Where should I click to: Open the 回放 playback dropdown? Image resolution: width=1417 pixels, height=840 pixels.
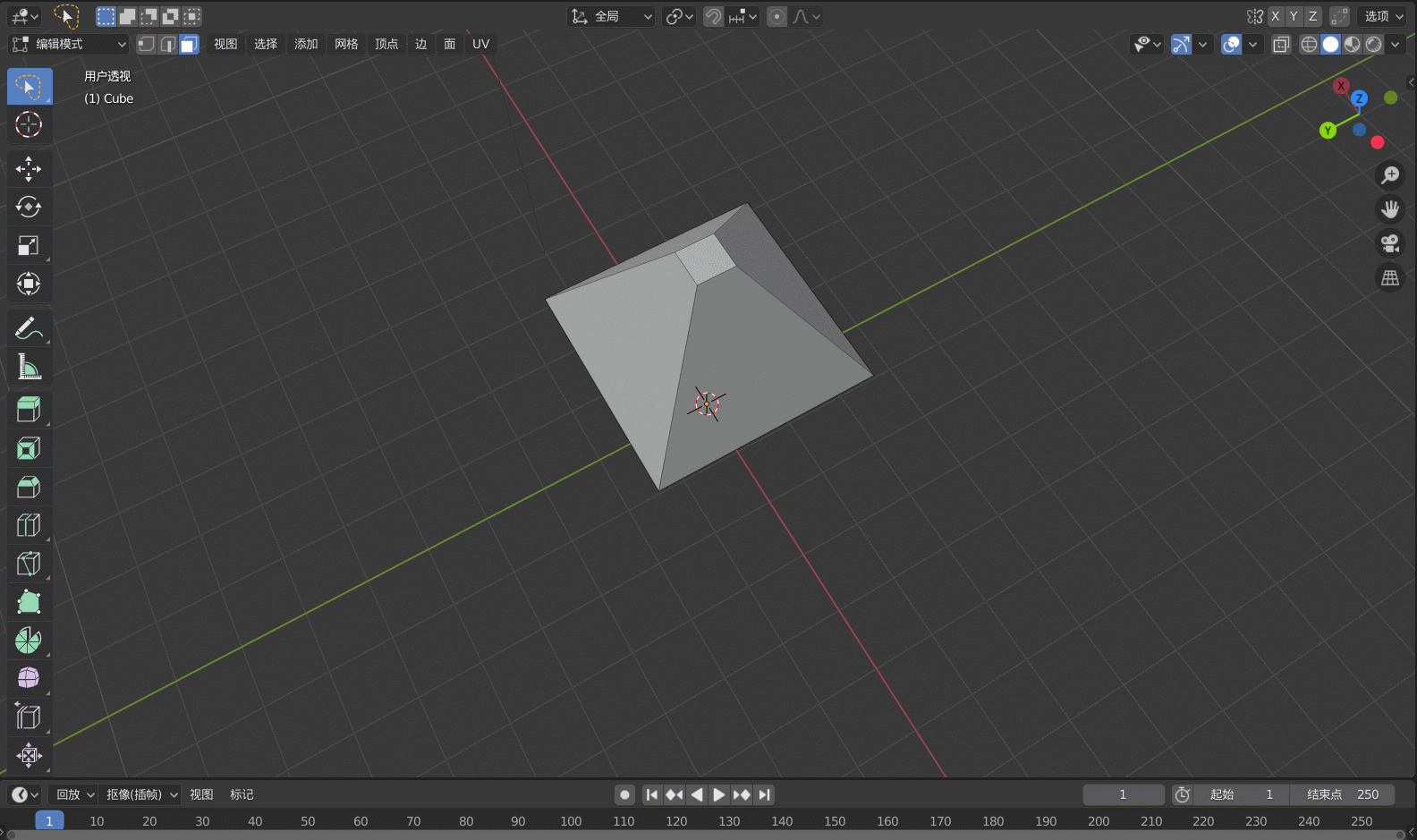coord(74,794)
